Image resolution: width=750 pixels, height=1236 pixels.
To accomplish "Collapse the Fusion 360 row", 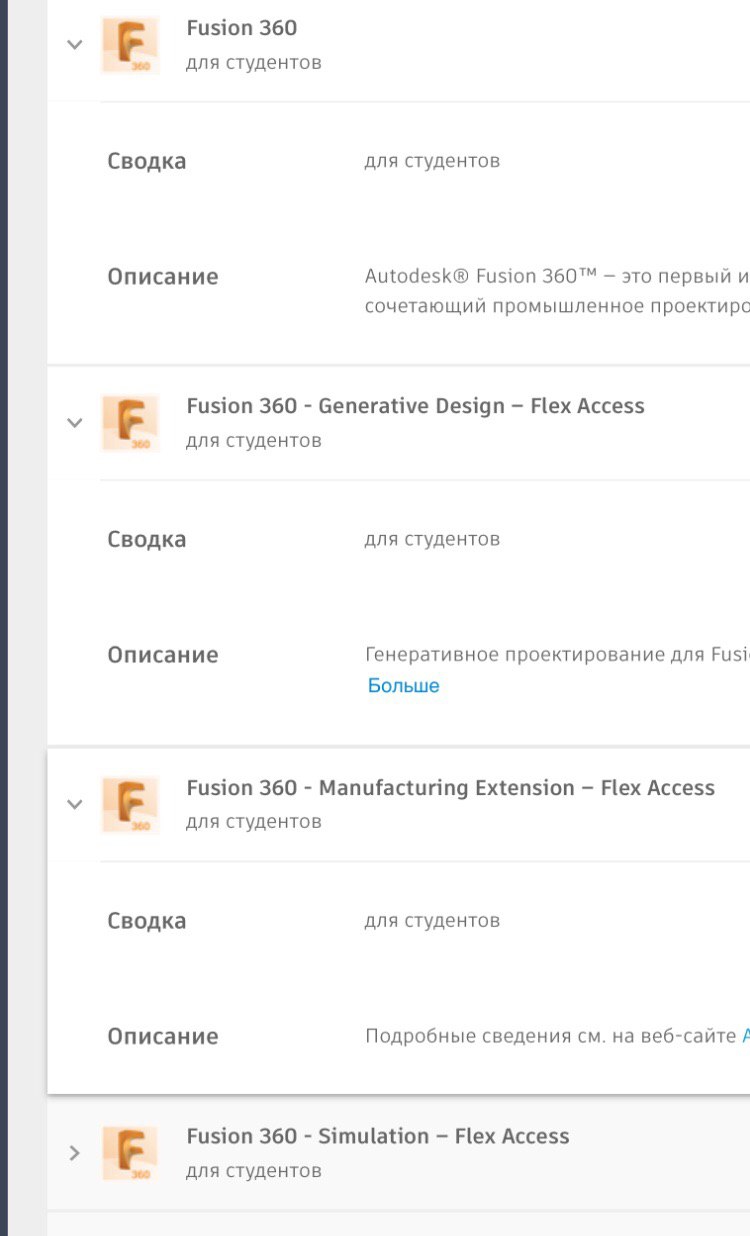I will coord(74,44).
